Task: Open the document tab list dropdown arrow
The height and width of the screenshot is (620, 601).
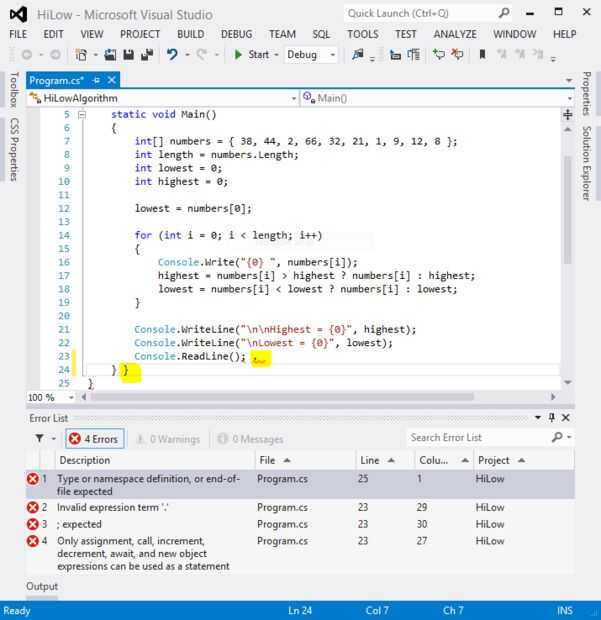Action: tap(569, 81)
